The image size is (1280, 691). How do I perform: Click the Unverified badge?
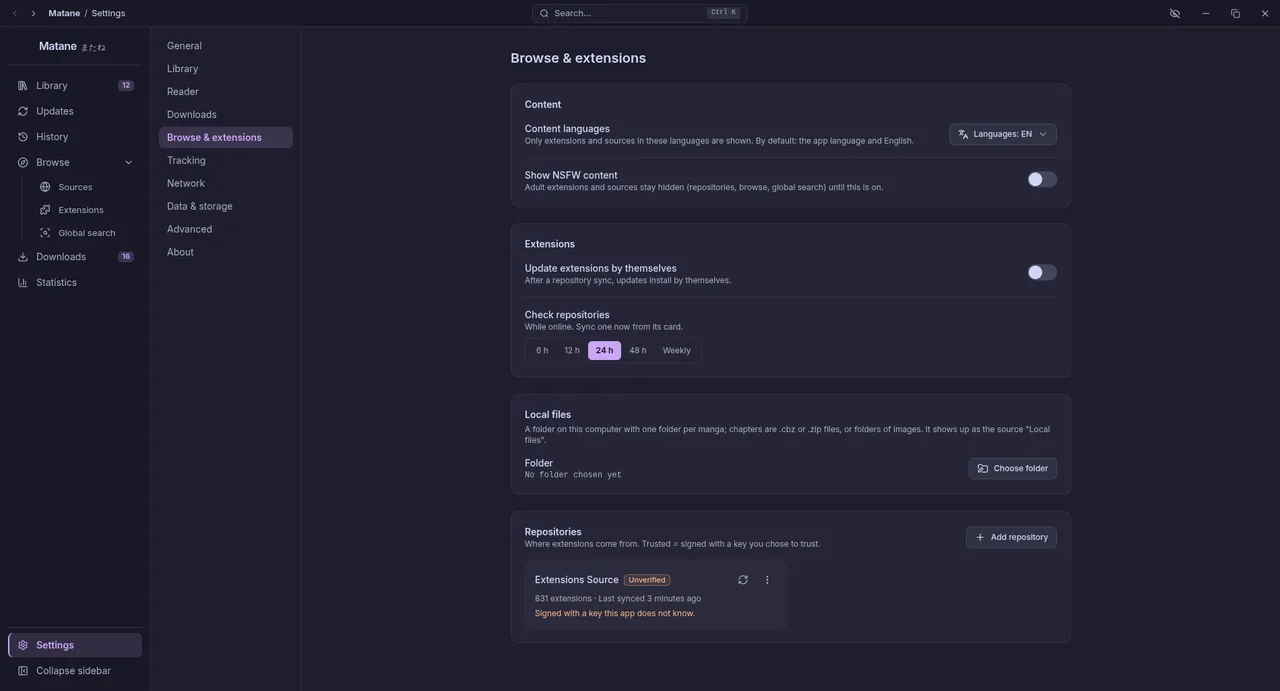[647, 580]
